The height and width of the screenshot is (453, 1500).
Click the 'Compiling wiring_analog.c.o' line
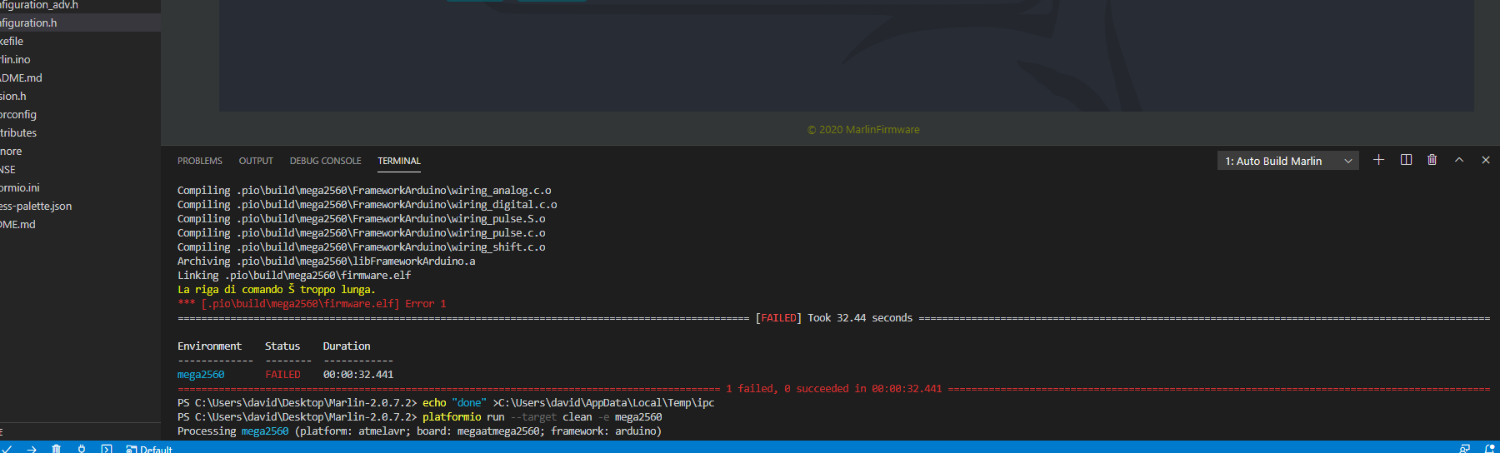(364, 189)
